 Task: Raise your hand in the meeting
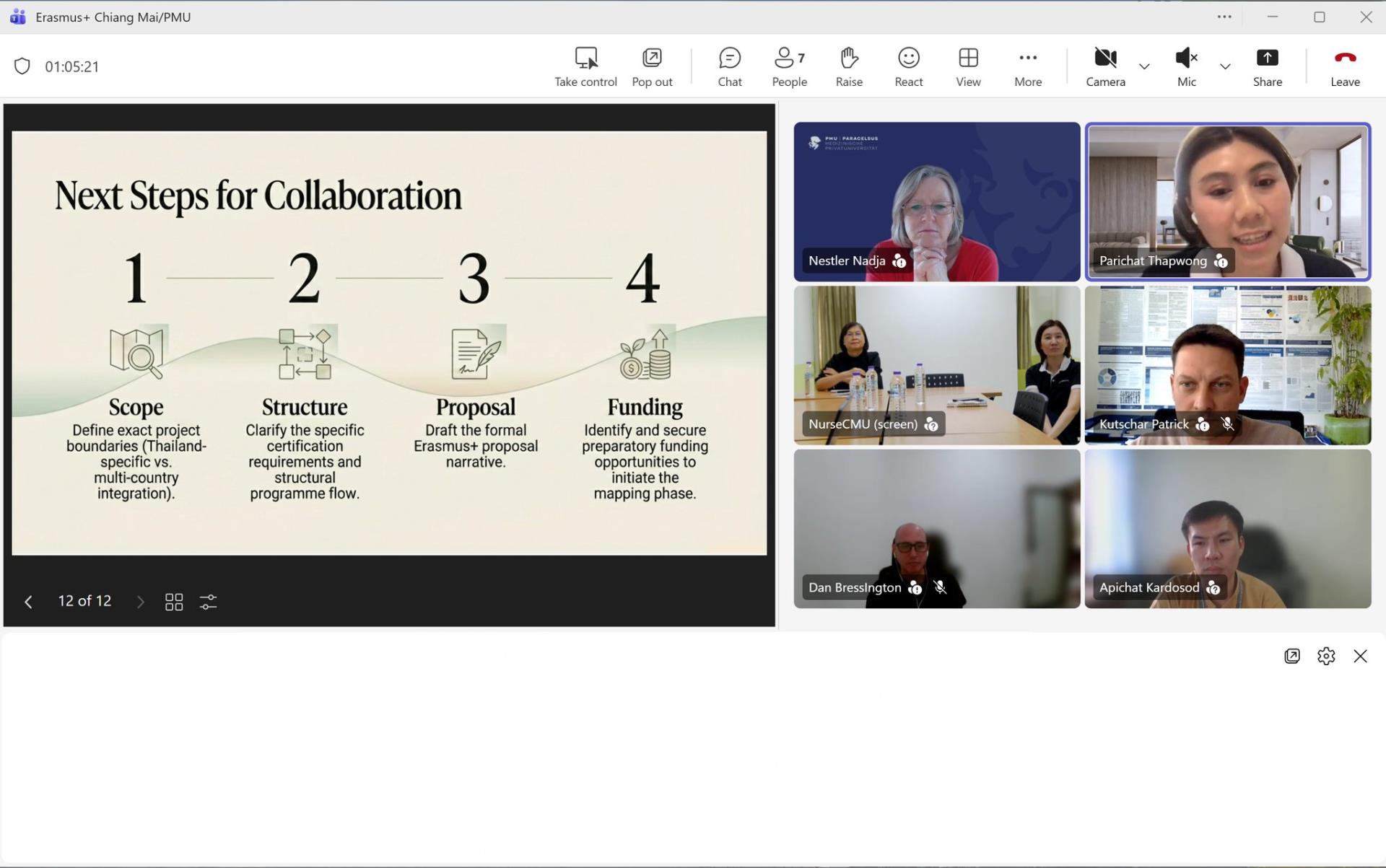pyautogui.click(x=849, y=66)
